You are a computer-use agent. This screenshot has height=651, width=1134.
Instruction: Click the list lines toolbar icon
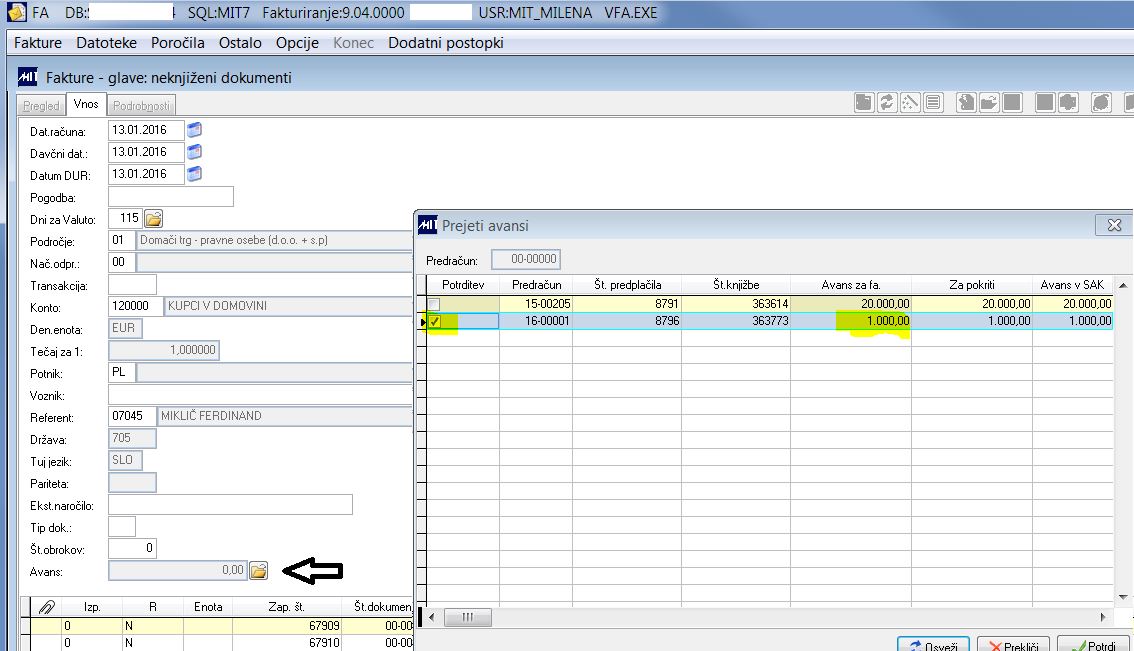pos(933,103)
